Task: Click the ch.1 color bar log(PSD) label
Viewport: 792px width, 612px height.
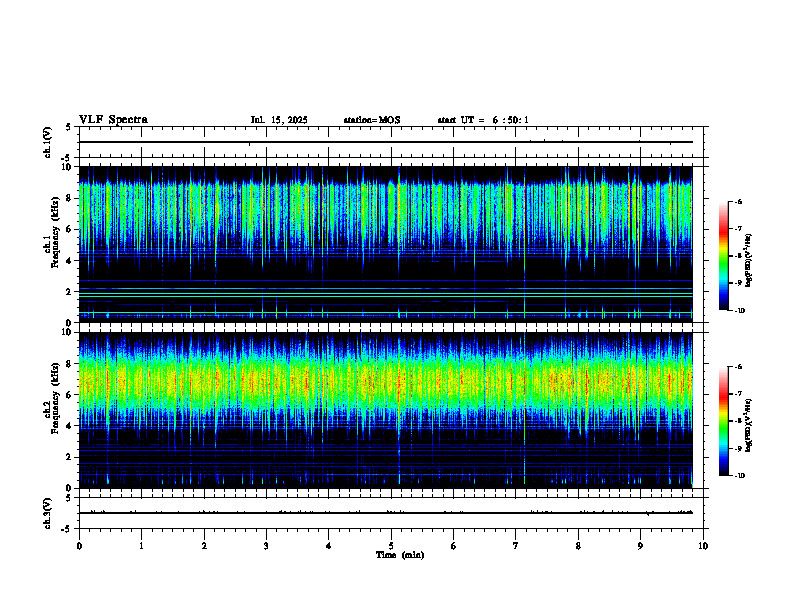Action: 749,260
